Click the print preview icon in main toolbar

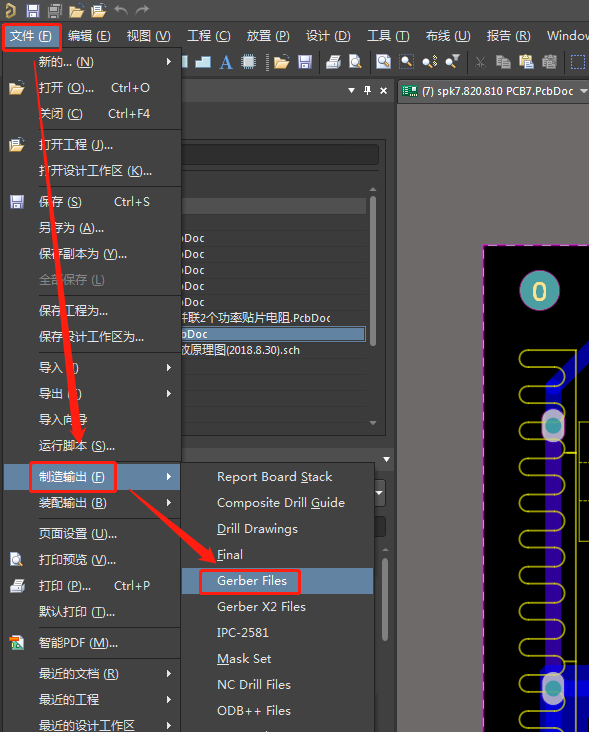(355, 62)
